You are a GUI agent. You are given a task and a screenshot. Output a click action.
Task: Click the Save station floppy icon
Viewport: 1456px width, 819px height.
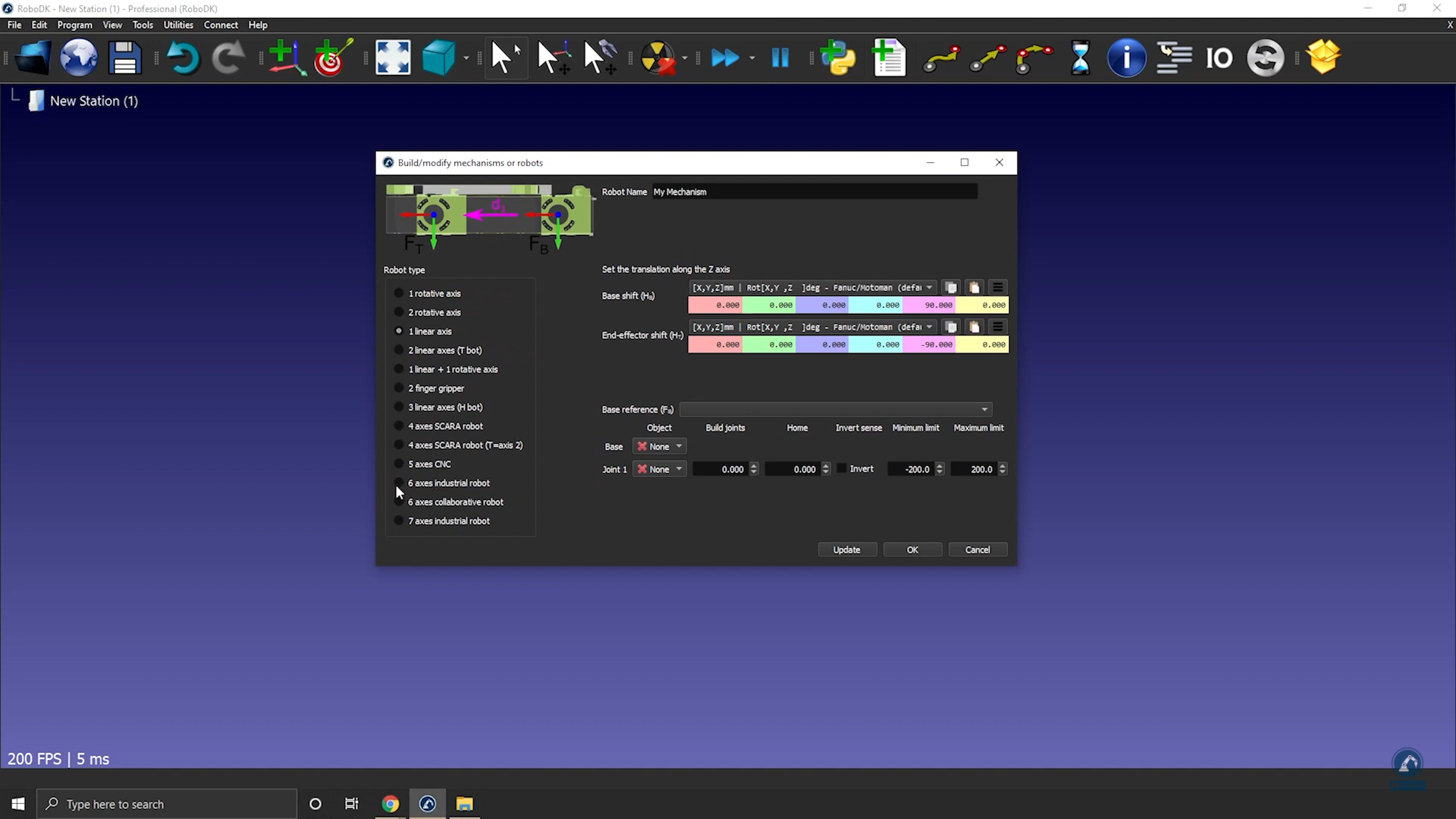[x=124, y=58]
